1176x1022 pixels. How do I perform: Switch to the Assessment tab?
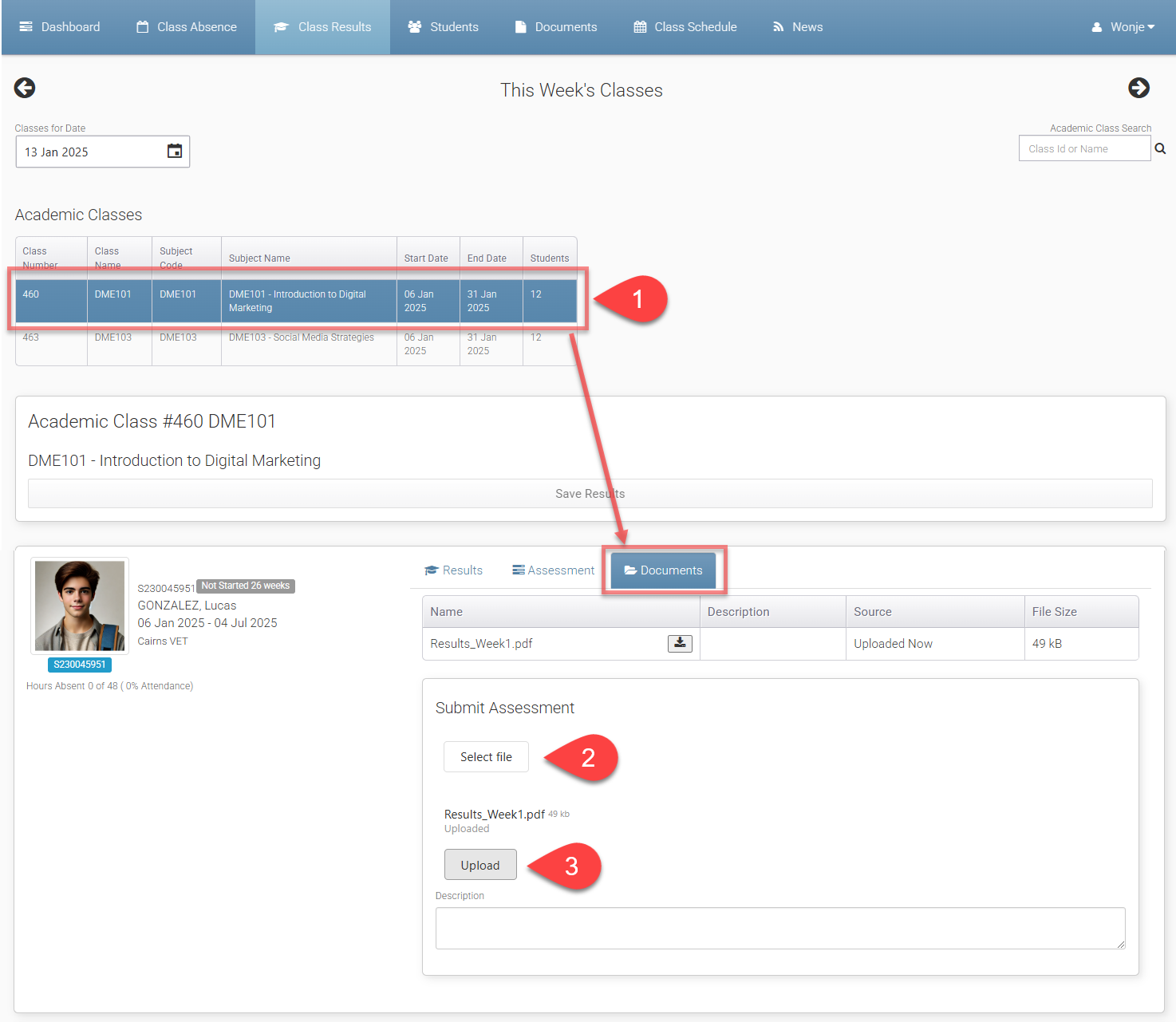[x=553, y=570]
